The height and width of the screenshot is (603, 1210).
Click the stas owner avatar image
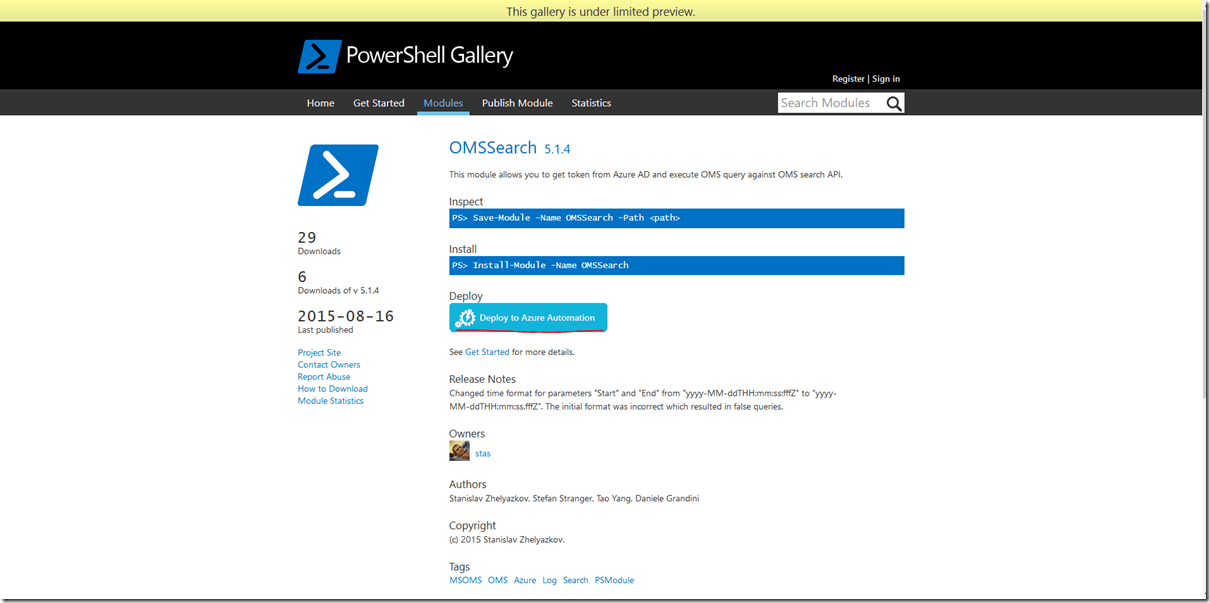(459, 452)
